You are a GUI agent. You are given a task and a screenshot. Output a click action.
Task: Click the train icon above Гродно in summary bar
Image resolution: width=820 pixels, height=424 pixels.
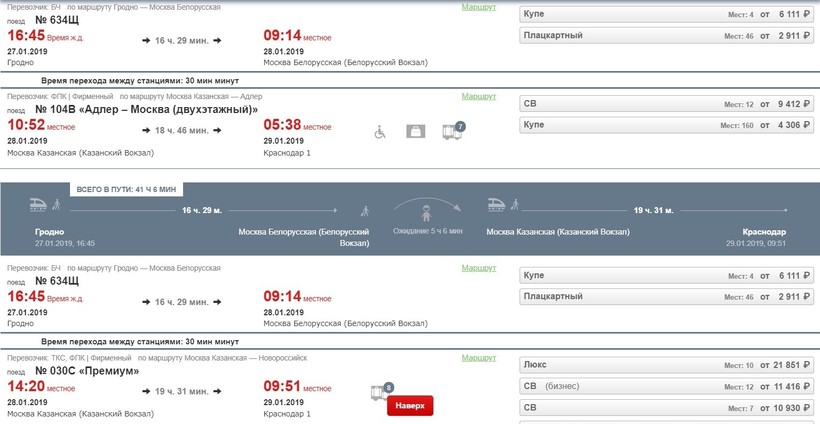coord(38,204)
